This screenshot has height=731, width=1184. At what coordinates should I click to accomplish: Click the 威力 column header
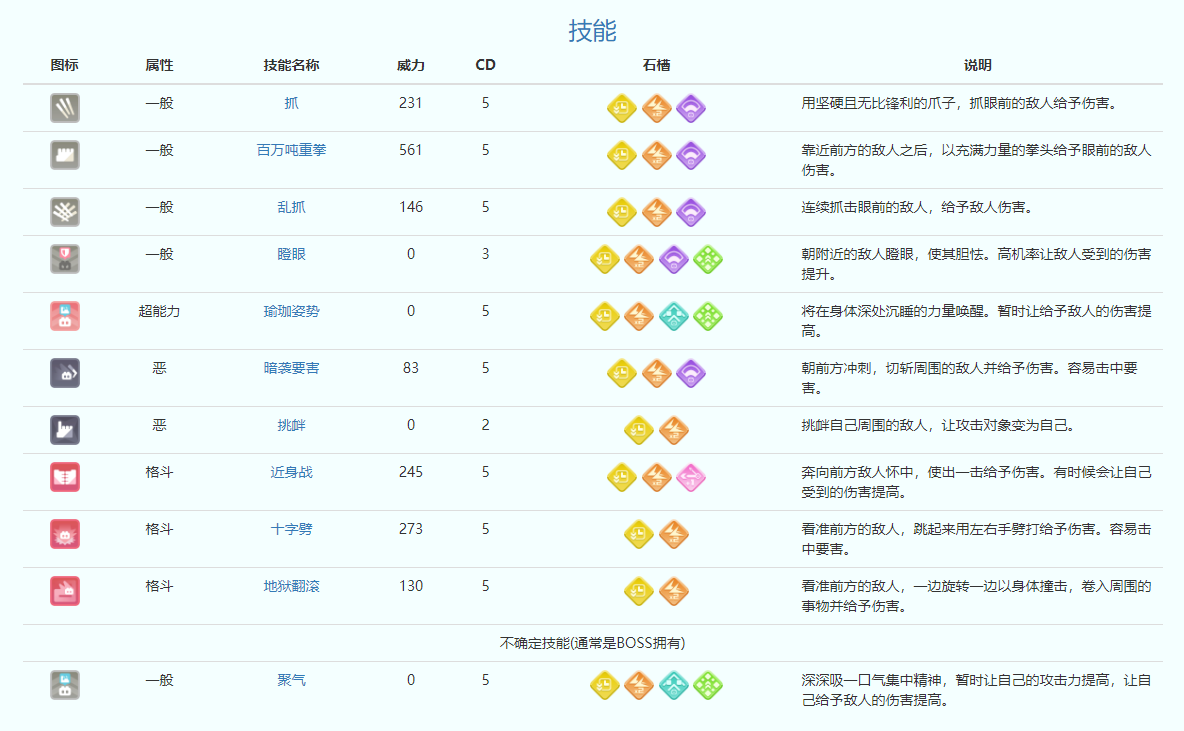pos(411,65)
